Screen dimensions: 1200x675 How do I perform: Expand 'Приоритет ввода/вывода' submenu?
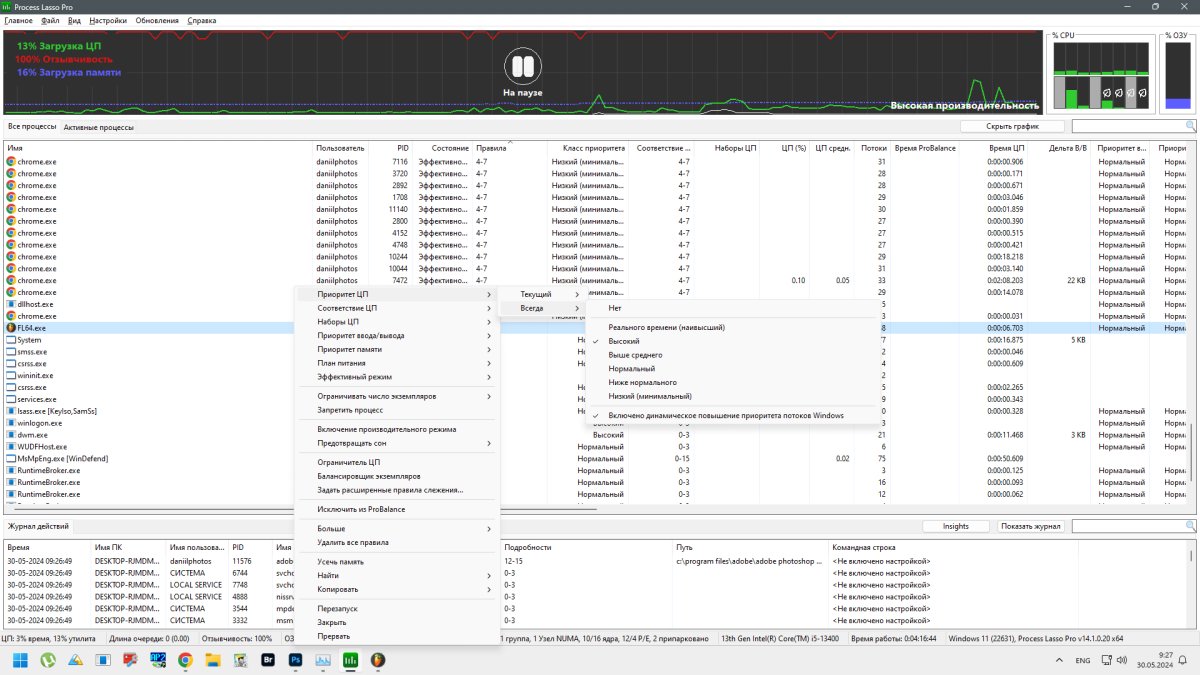[x=398, y=336]
